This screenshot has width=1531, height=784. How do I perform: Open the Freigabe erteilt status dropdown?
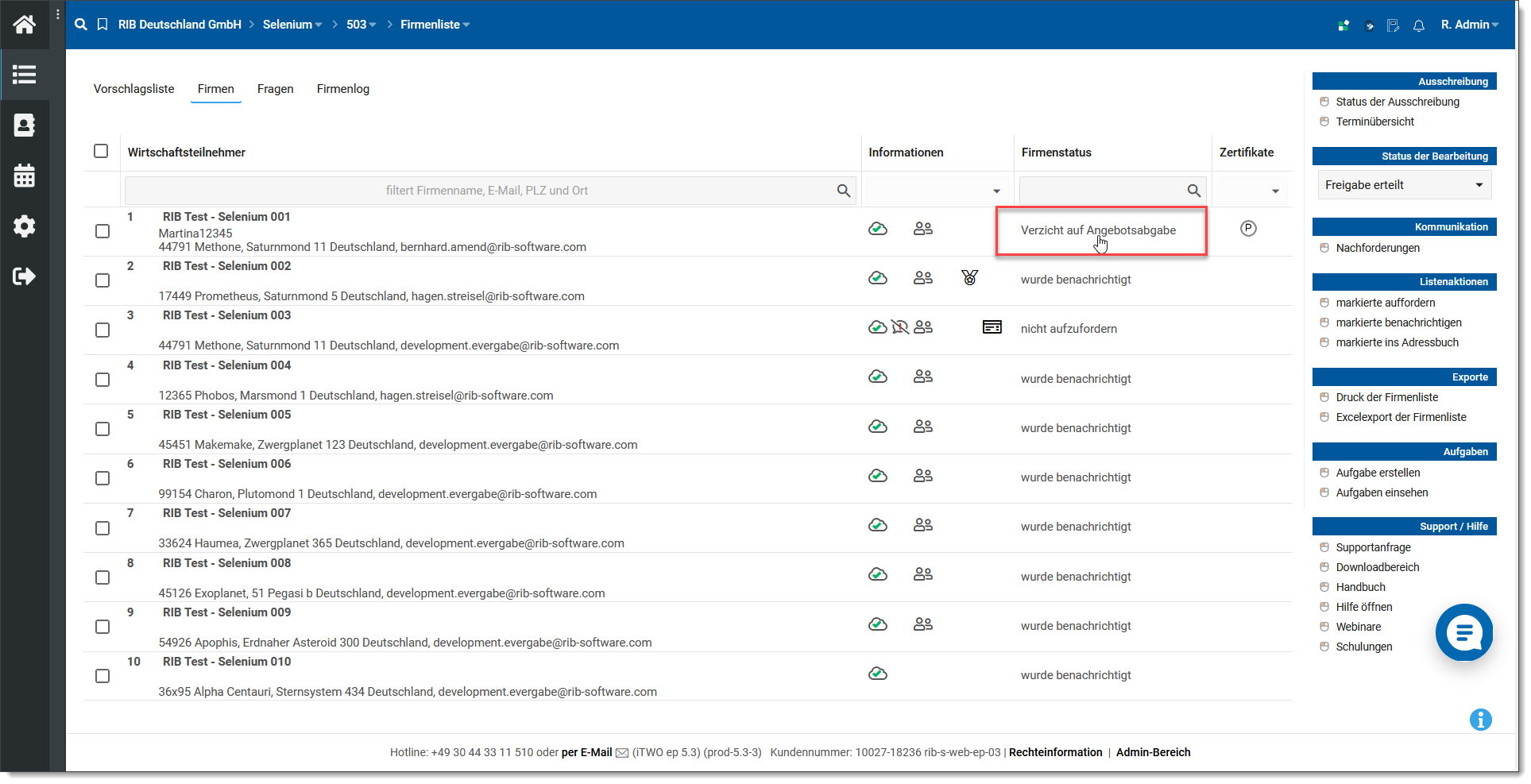pos(1404,185)
